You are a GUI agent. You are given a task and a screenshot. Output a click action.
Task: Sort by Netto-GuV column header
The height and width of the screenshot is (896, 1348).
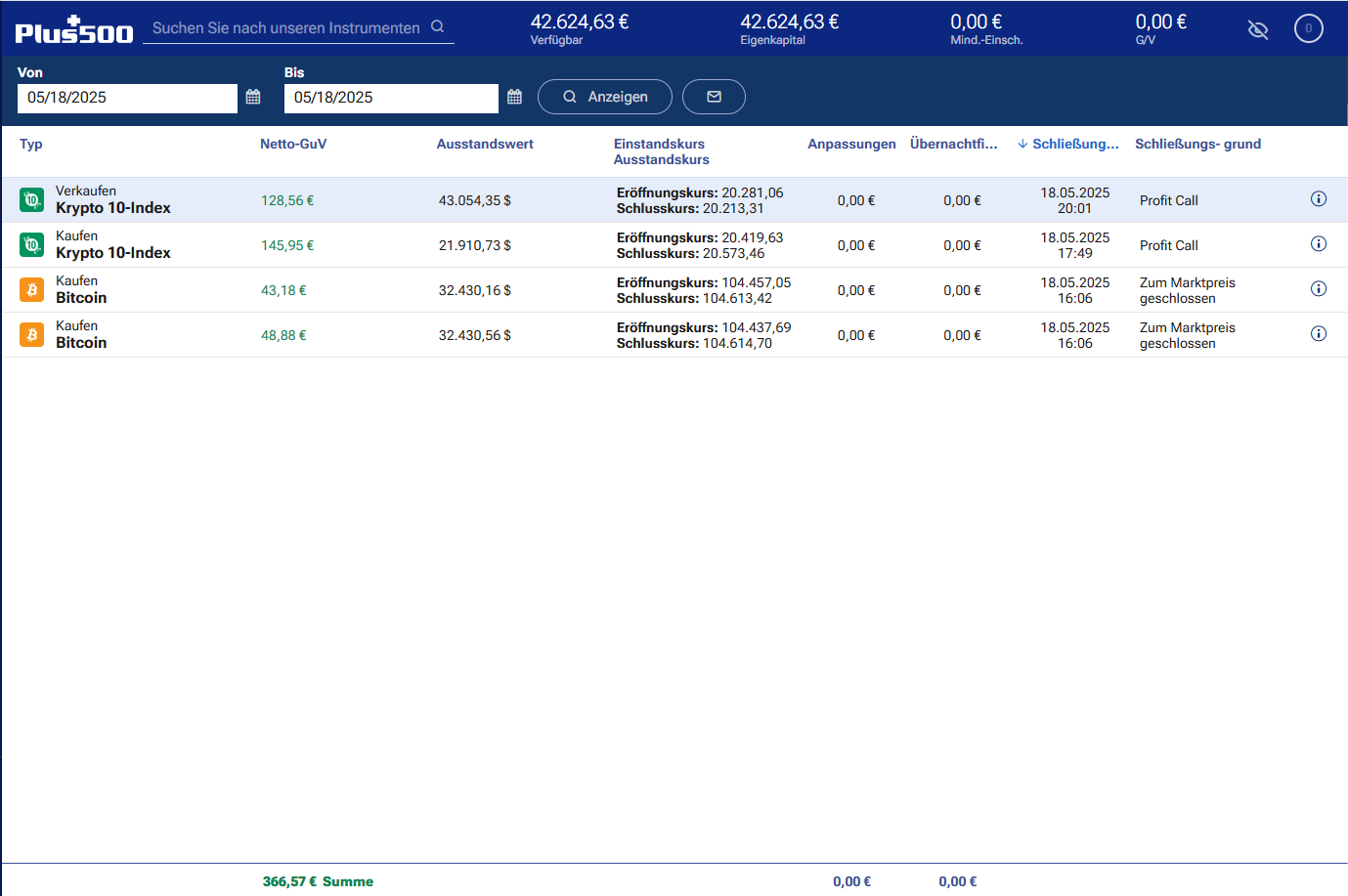(x=293, y=144)
